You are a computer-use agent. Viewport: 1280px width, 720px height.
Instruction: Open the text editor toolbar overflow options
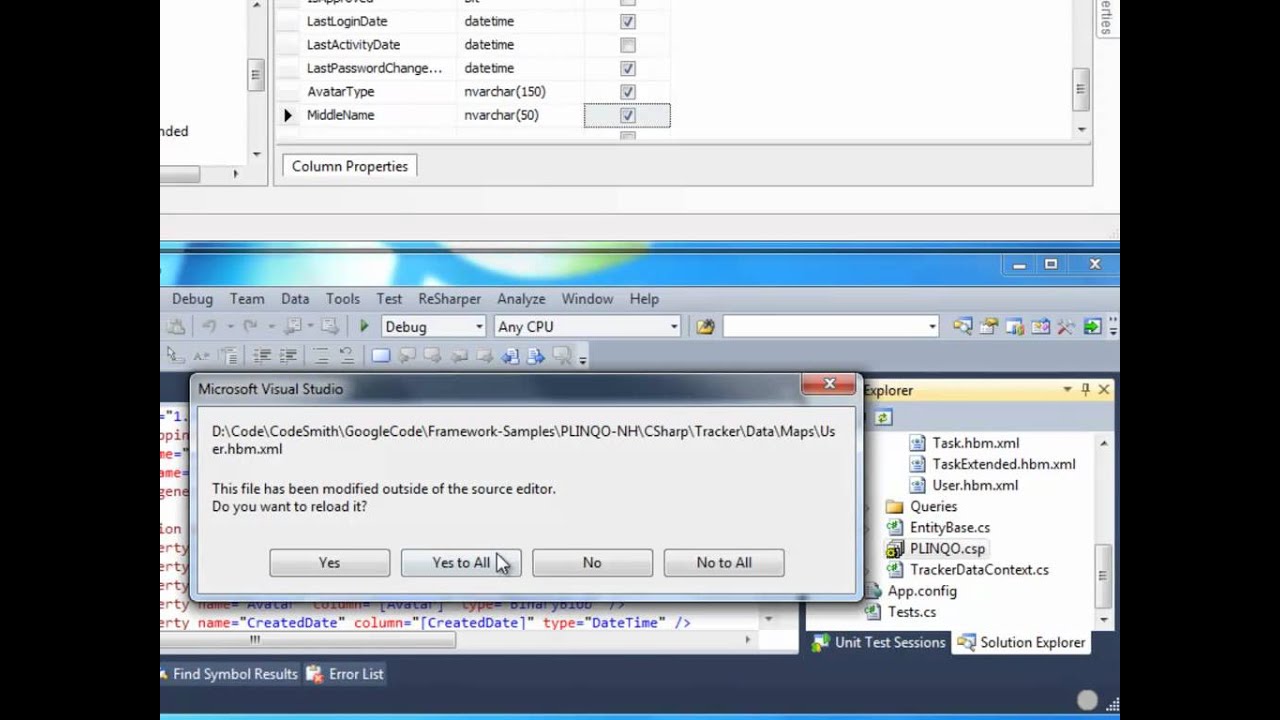(583, 357)
